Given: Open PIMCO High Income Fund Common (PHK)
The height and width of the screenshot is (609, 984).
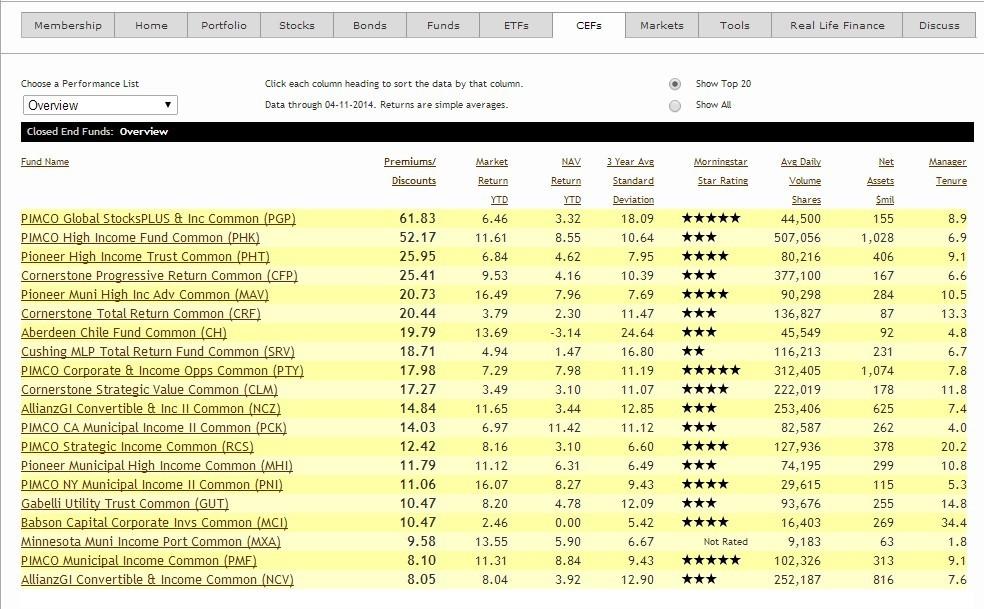Looking at the screenshot, I should 140,238.
